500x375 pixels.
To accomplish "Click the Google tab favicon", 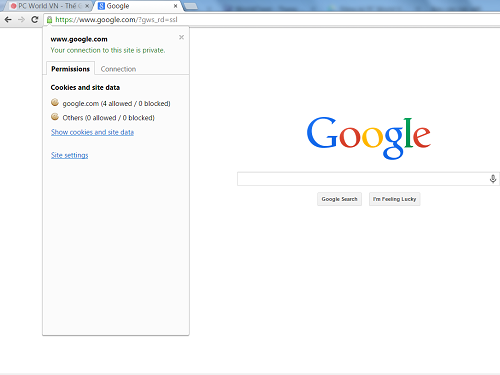I will (102, 6).
